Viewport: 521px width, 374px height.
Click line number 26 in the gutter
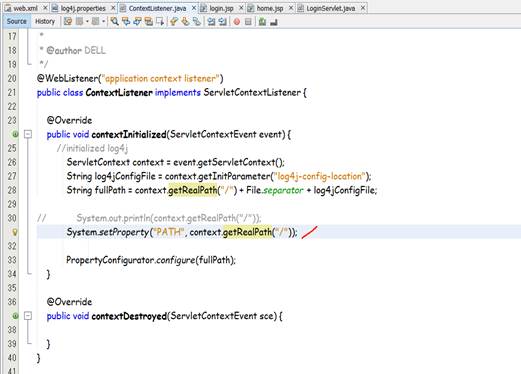12,162
